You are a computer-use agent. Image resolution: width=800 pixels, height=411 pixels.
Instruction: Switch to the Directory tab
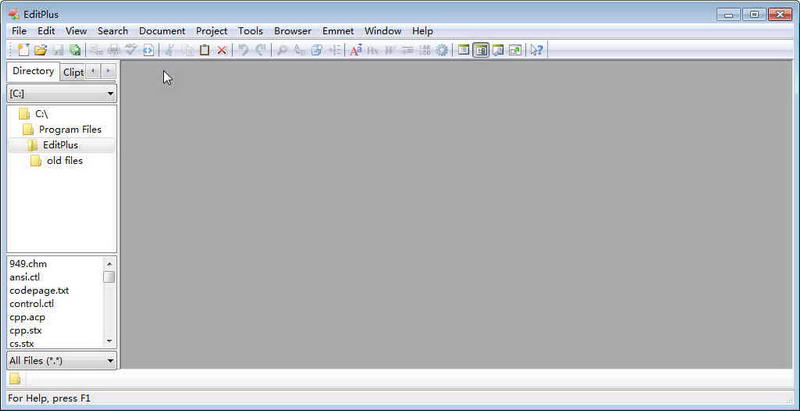33,71
